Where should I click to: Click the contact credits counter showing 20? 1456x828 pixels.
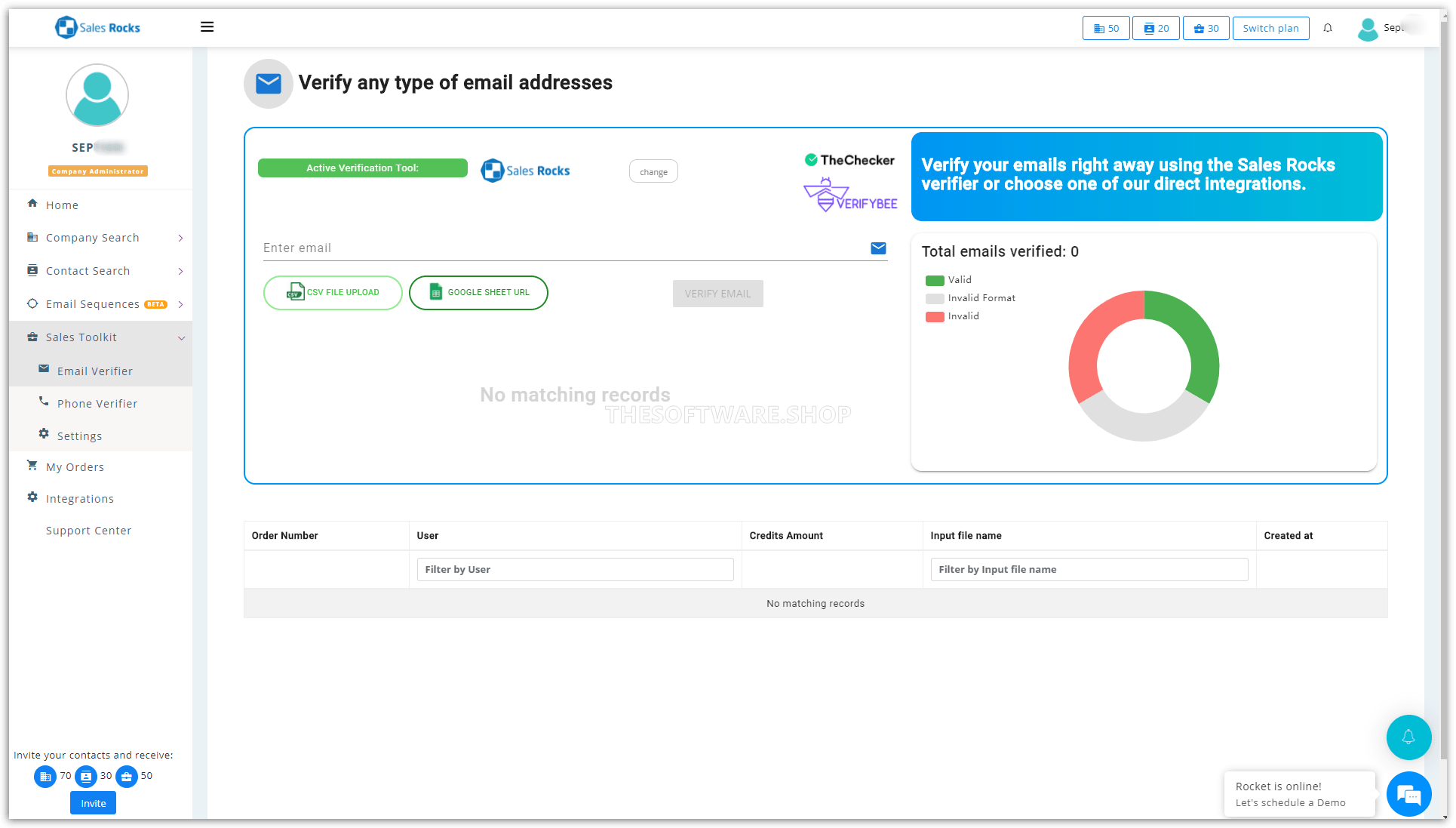(x=1155, y=28)
